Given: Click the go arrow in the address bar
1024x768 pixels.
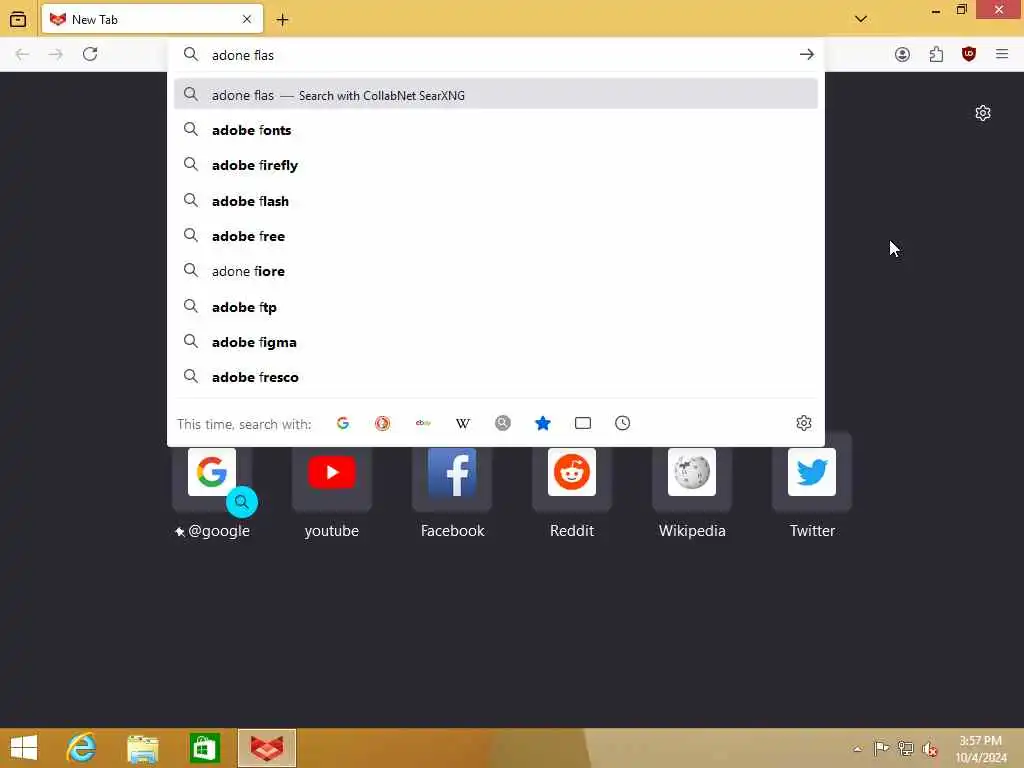Looking at the screenshot, I should click(807, 55).
